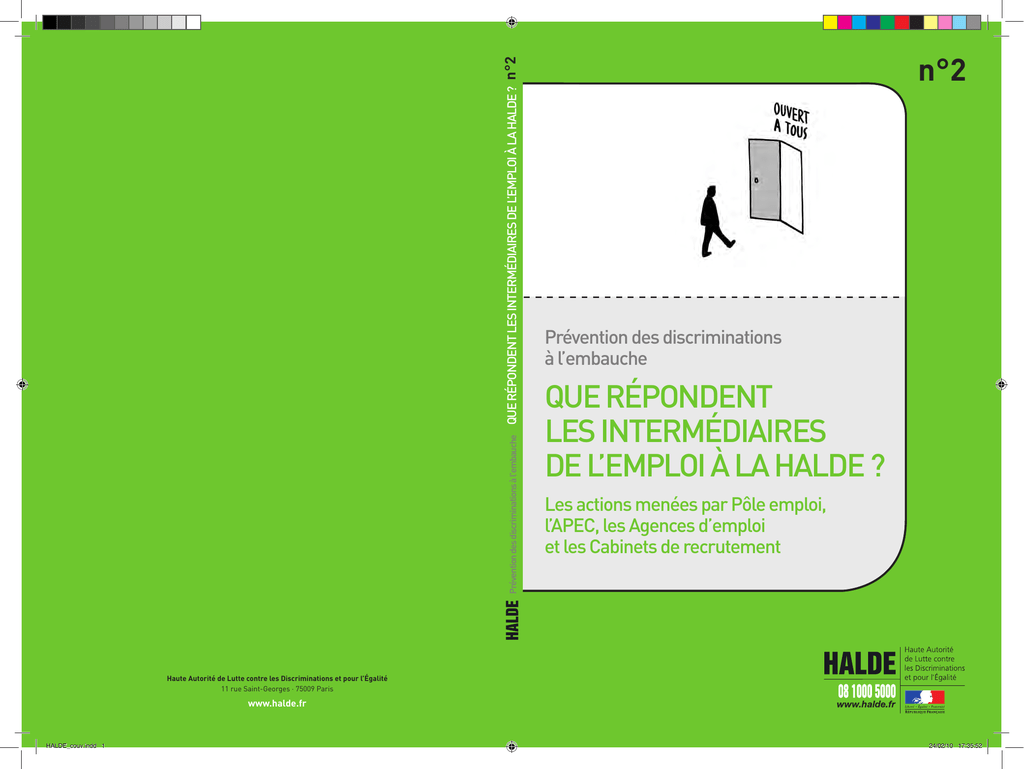Pick the cyan swatch in the color bar
The image size is (1024, 769).
(859, 22)
